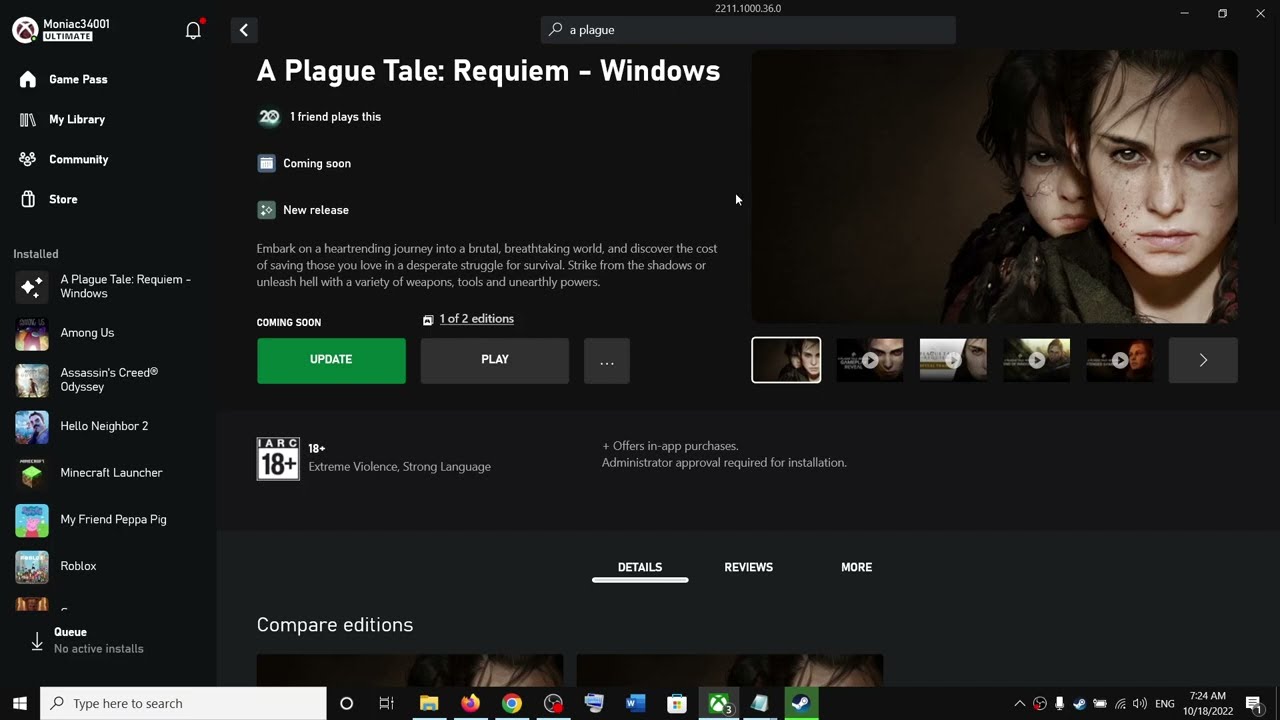Play the fourth video thumbnail
Image resolution: width=1280 pixels, height=720 pixels.
(x=1037, y=360)
